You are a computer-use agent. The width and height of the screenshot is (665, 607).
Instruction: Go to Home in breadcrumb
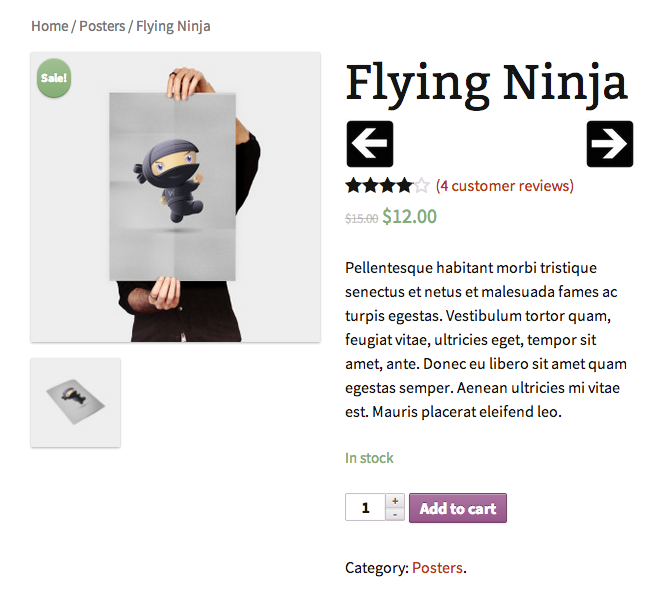(x=50, y=26)
